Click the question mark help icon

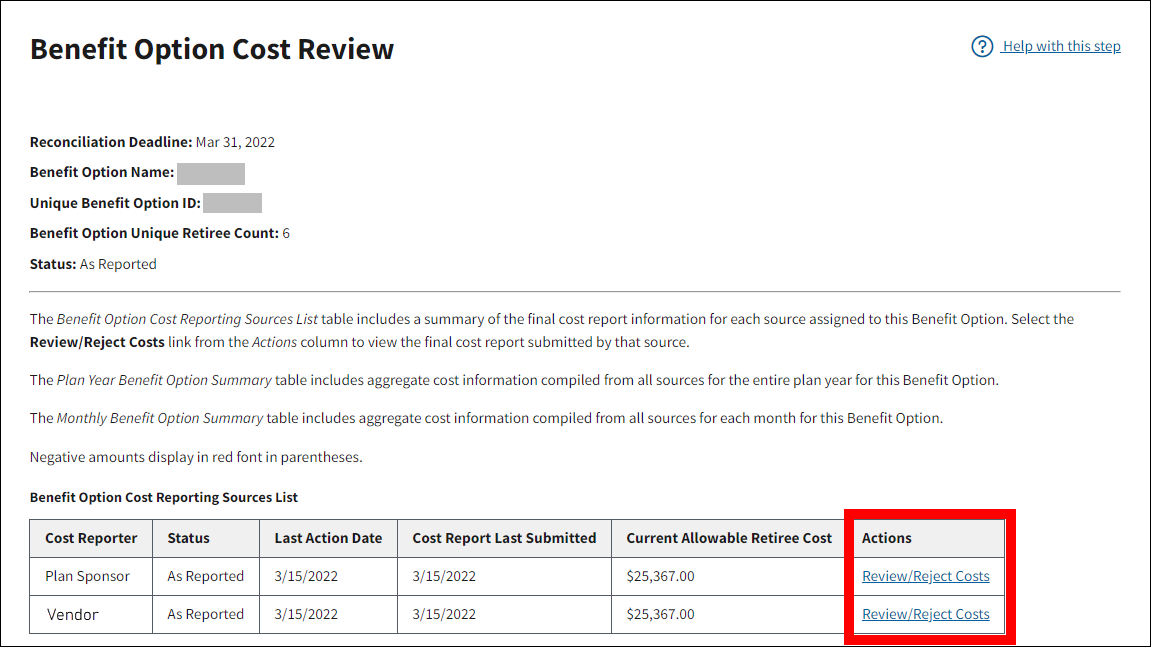[982, 47]
